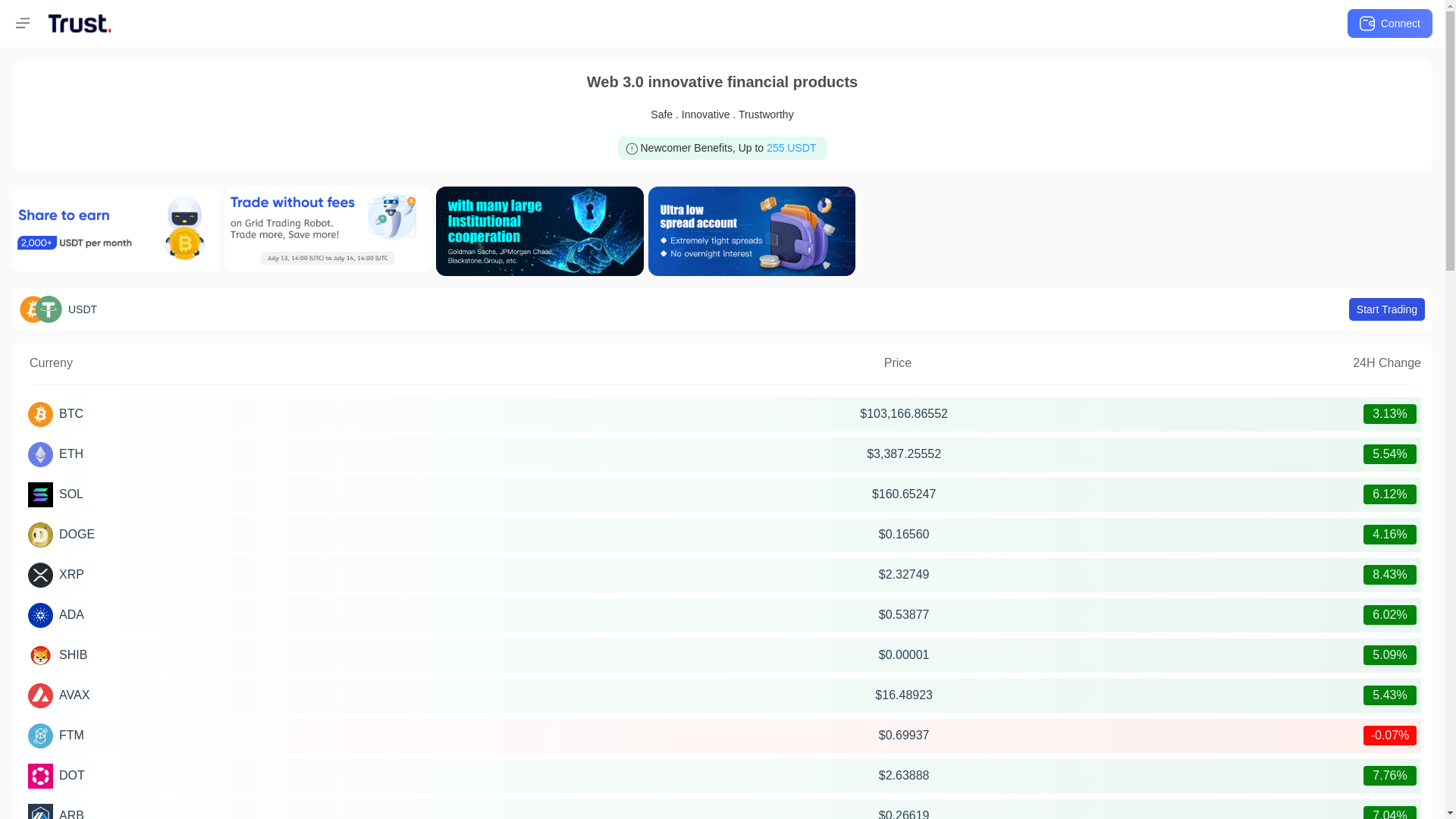
Task: Click the AVAX price $16.48923
Action: (904, 695)
